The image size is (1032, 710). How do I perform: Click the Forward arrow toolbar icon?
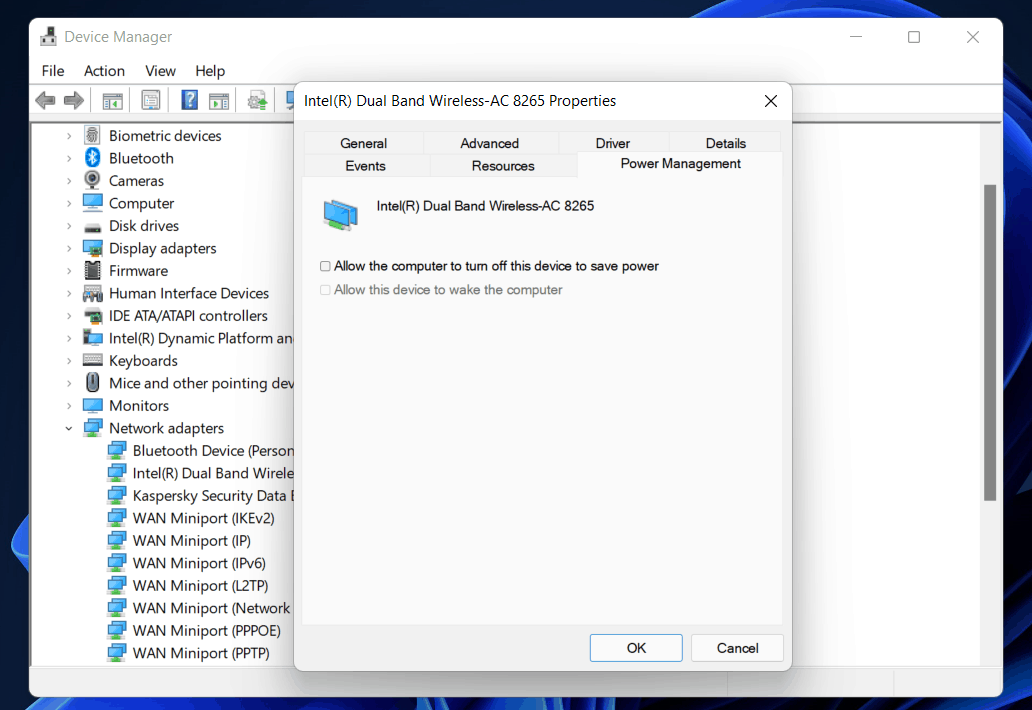[74, 101]
